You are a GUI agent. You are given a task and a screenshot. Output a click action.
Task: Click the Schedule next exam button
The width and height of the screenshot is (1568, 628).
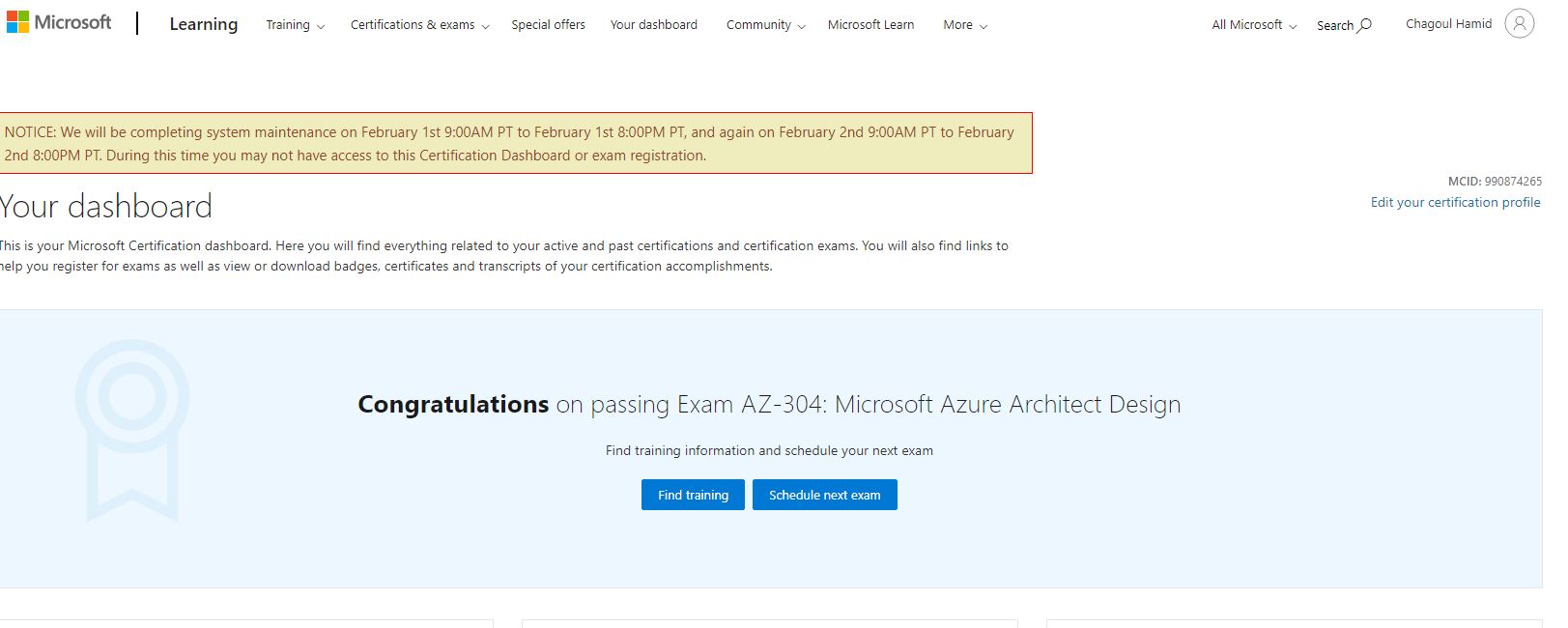click(x=825, y=495)
